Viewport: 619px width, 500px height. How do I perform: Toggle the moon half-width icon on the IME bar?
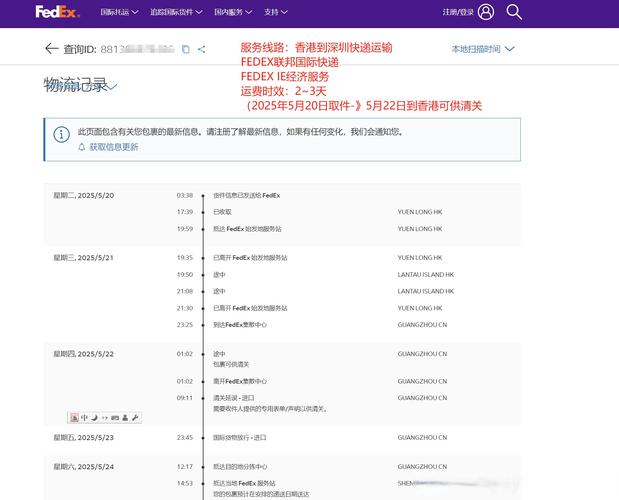coord(94,418)
